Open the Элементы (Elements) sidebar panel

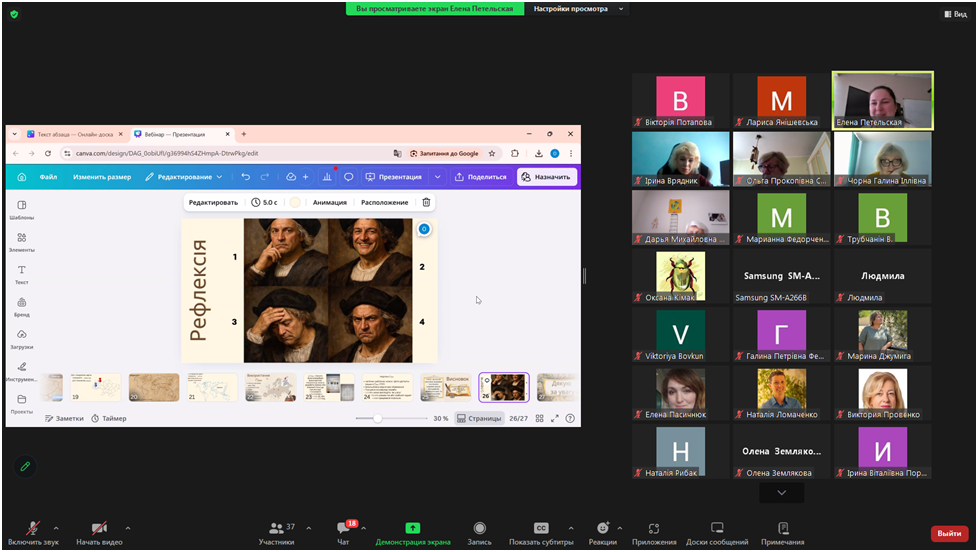[x=21, y=241]
